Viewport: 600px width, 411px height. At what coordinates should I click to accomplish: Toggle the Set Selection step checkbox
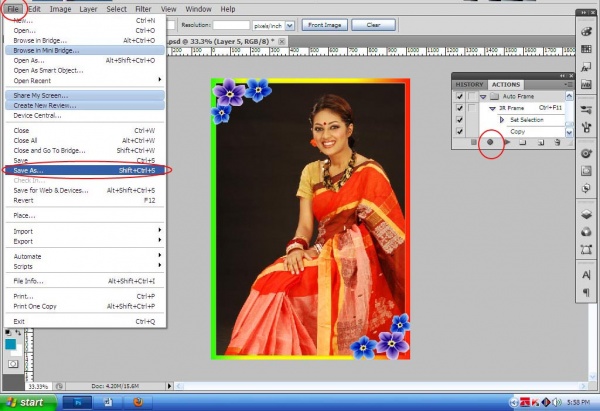[x=459, y=120]
